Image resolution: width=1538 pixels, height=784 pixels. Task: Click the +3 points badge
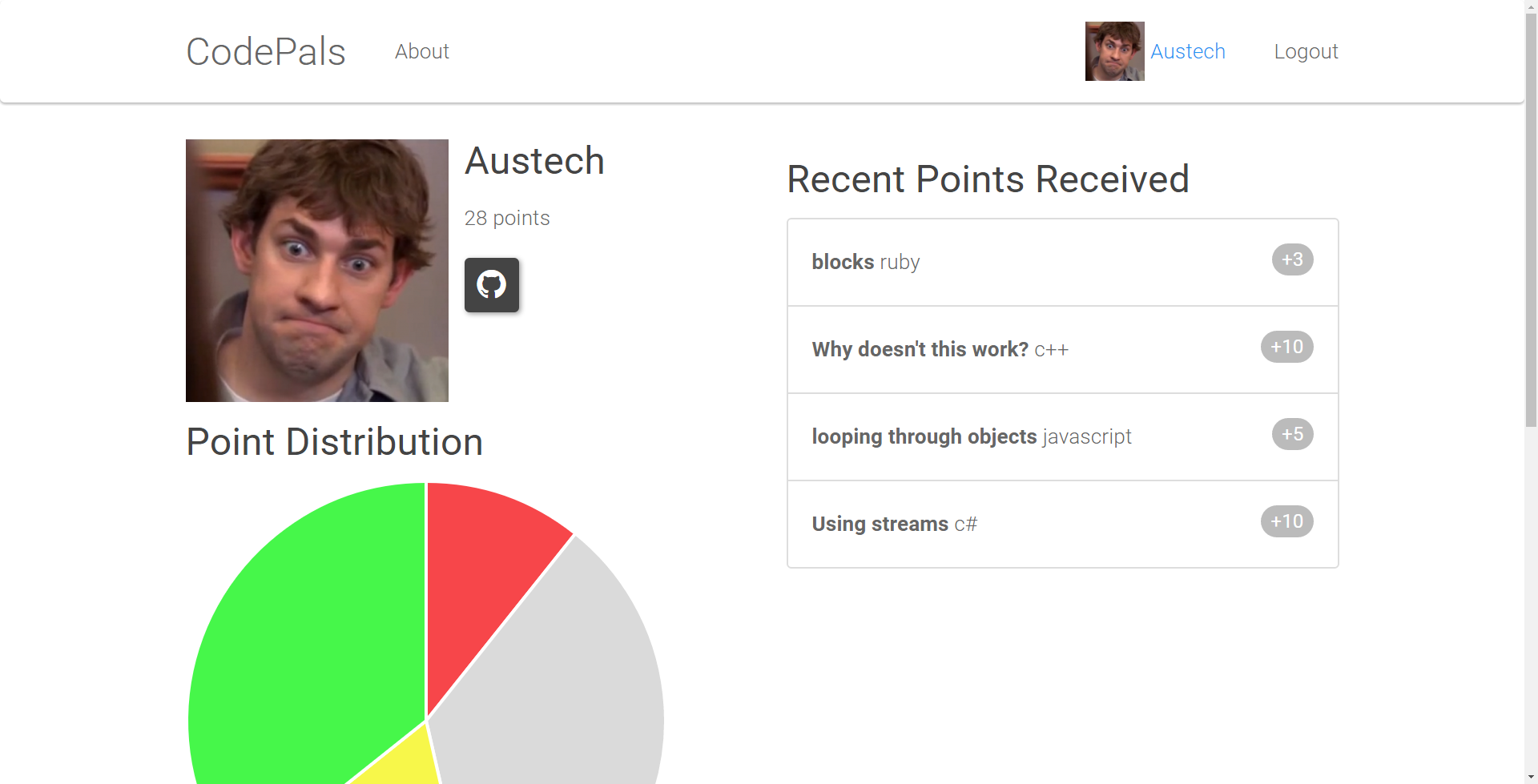[x=1292, y=259]
